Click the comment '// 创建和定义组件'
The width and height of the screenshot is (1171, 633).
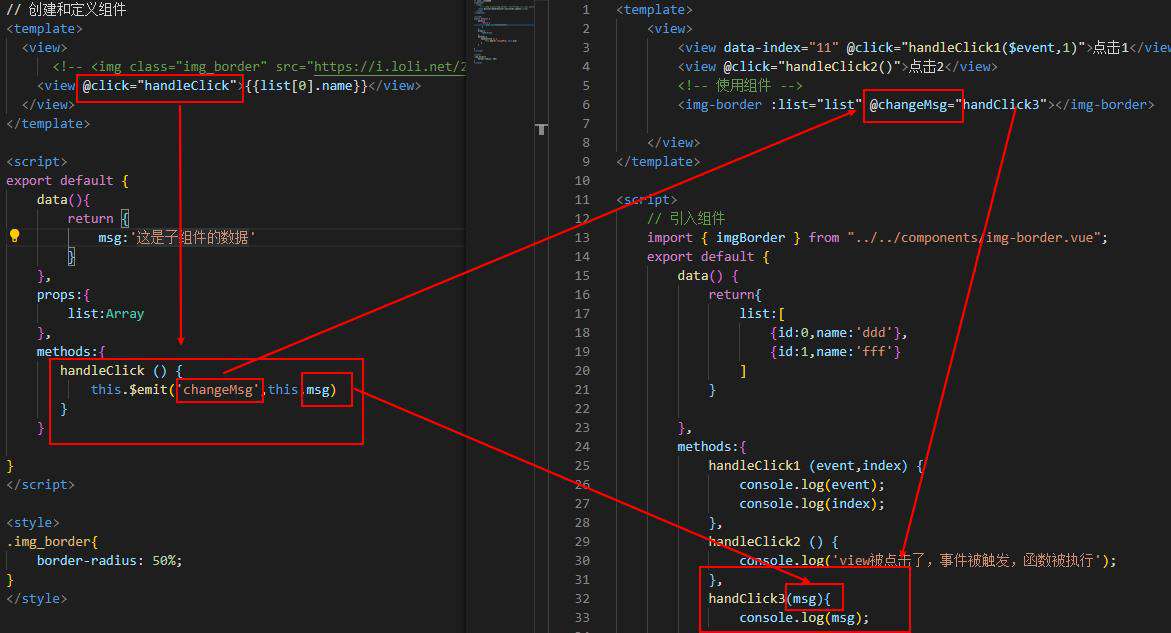pos(66,10)
